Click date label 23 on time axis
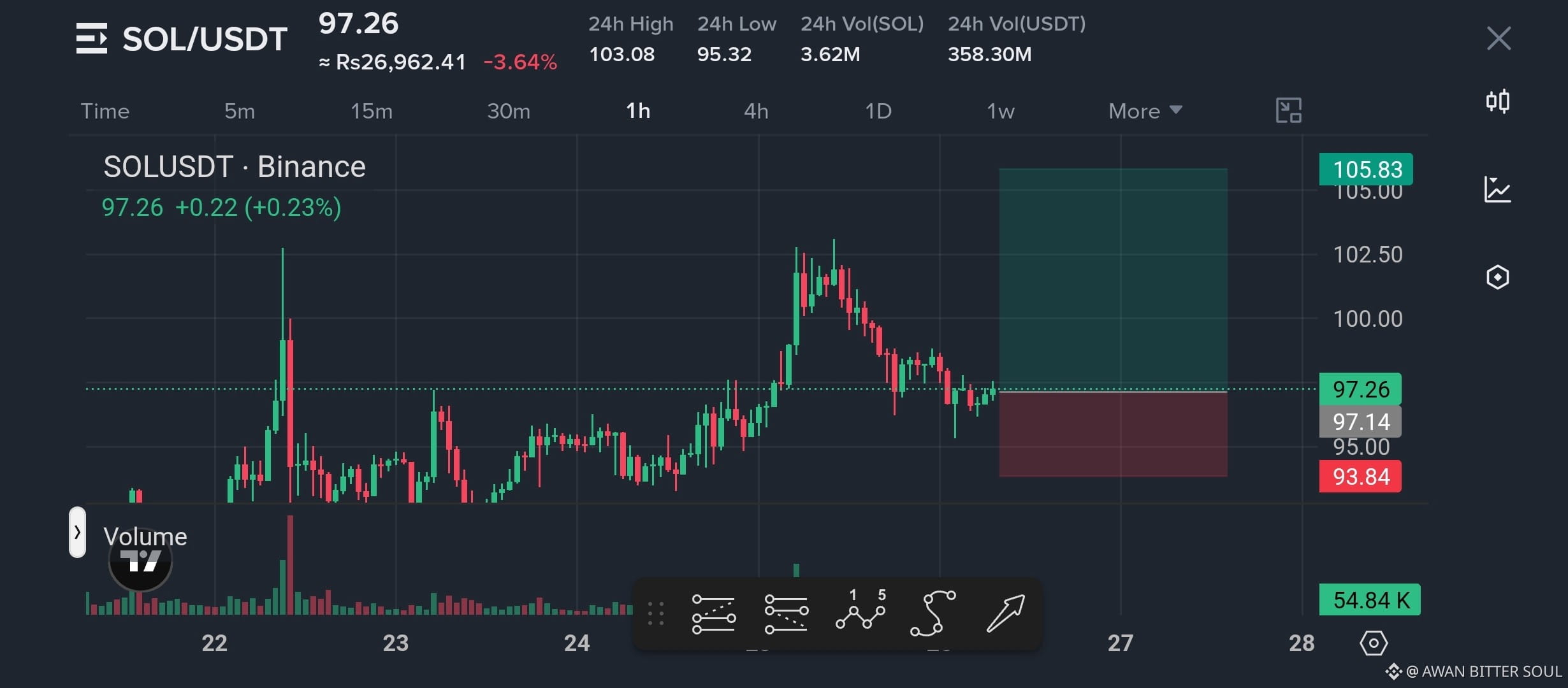 pos(395,643)
